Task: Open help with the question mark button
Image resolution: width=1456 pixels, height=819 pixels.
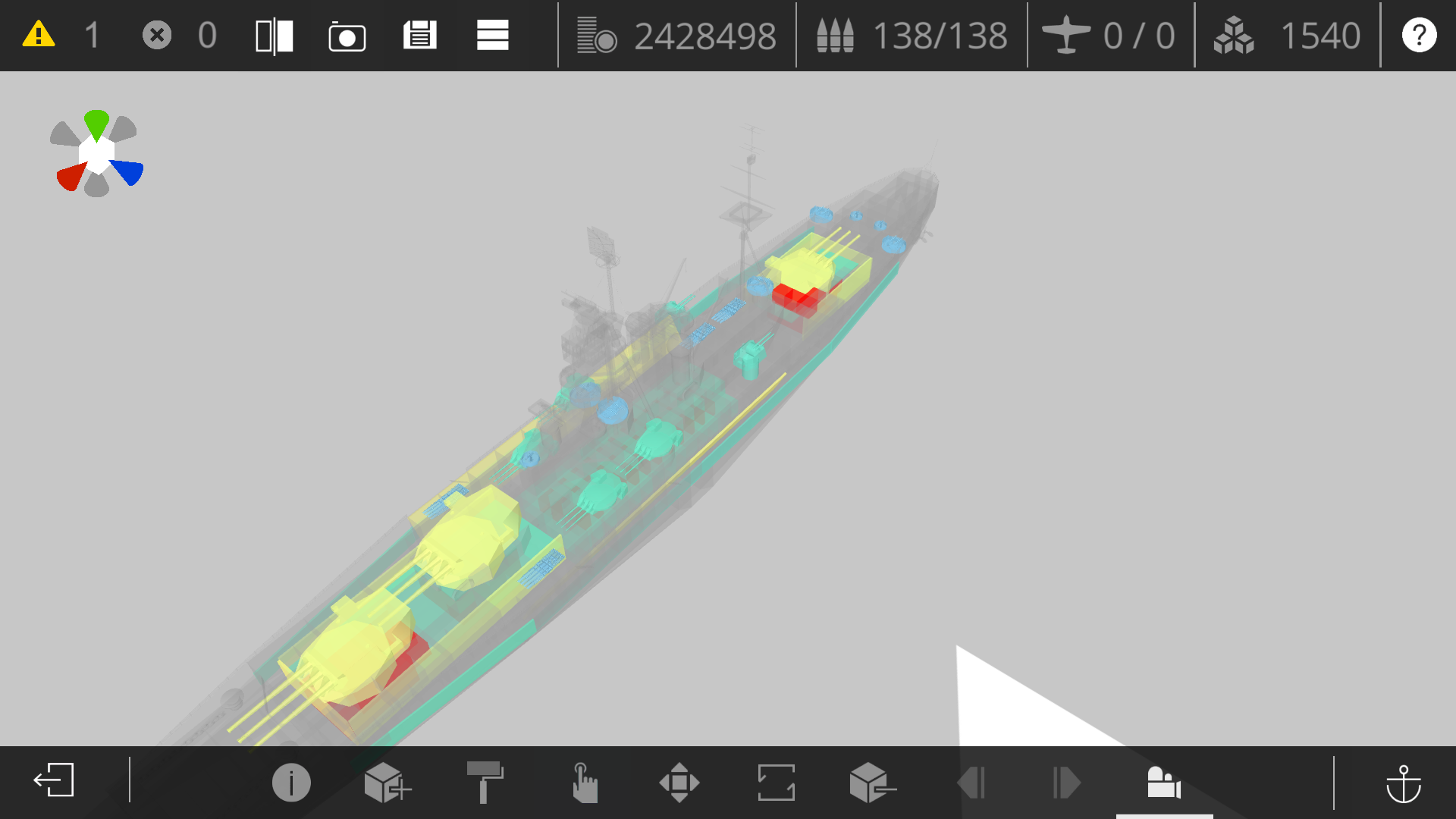Action: click(x=1419, y=35)
